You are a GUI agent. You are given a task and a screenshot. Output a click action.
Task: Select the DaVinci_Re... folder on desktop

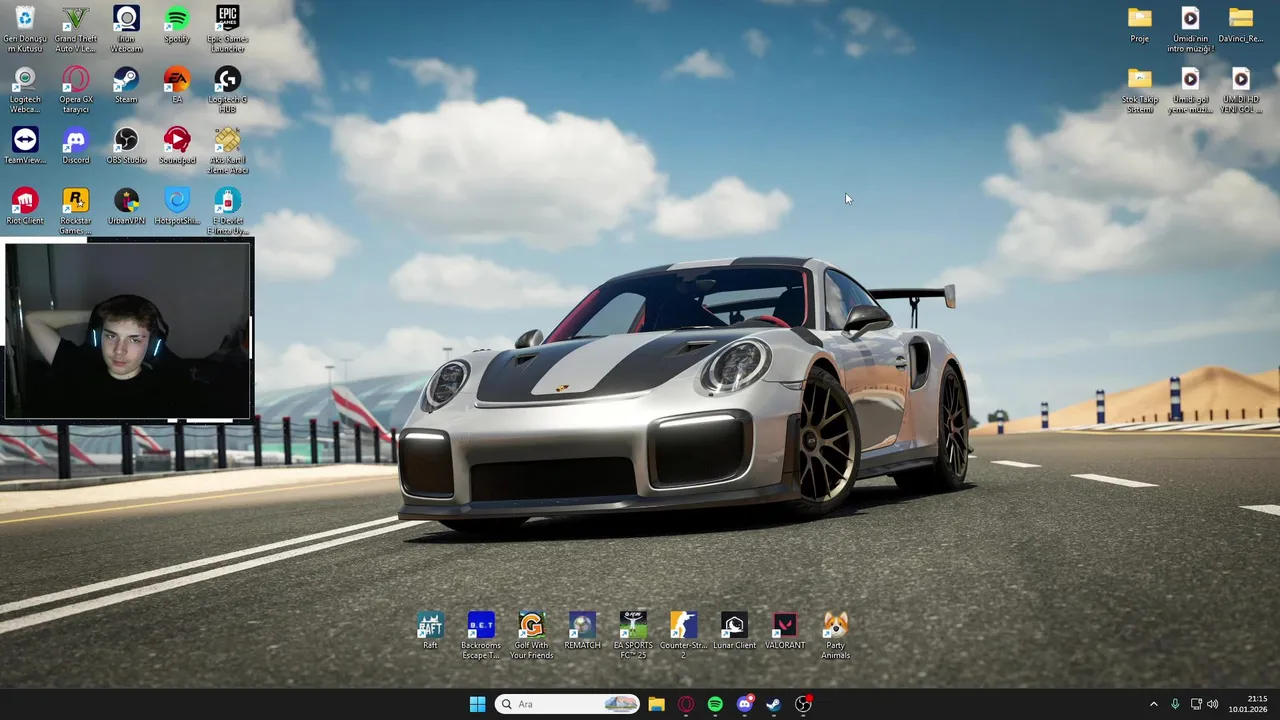click(x=1241, y=25)
